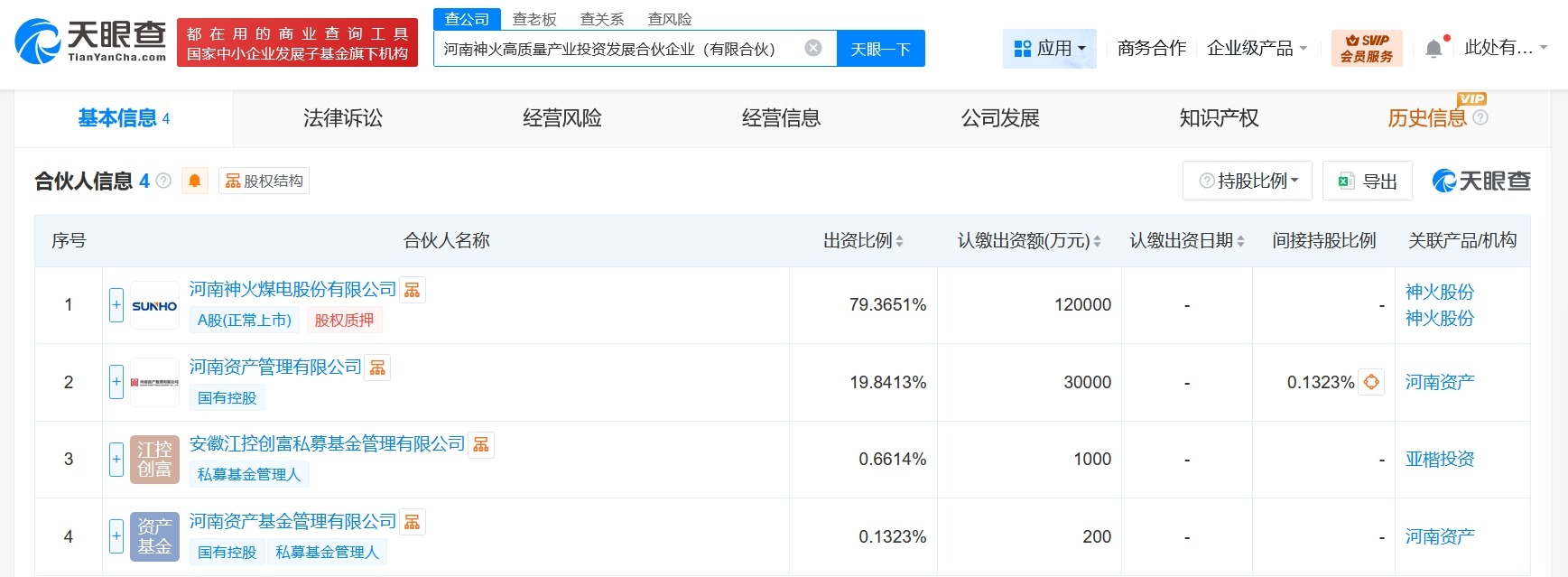Open the 历史信息 VIP tab
1568x577 pixels.
point(1427,118)
